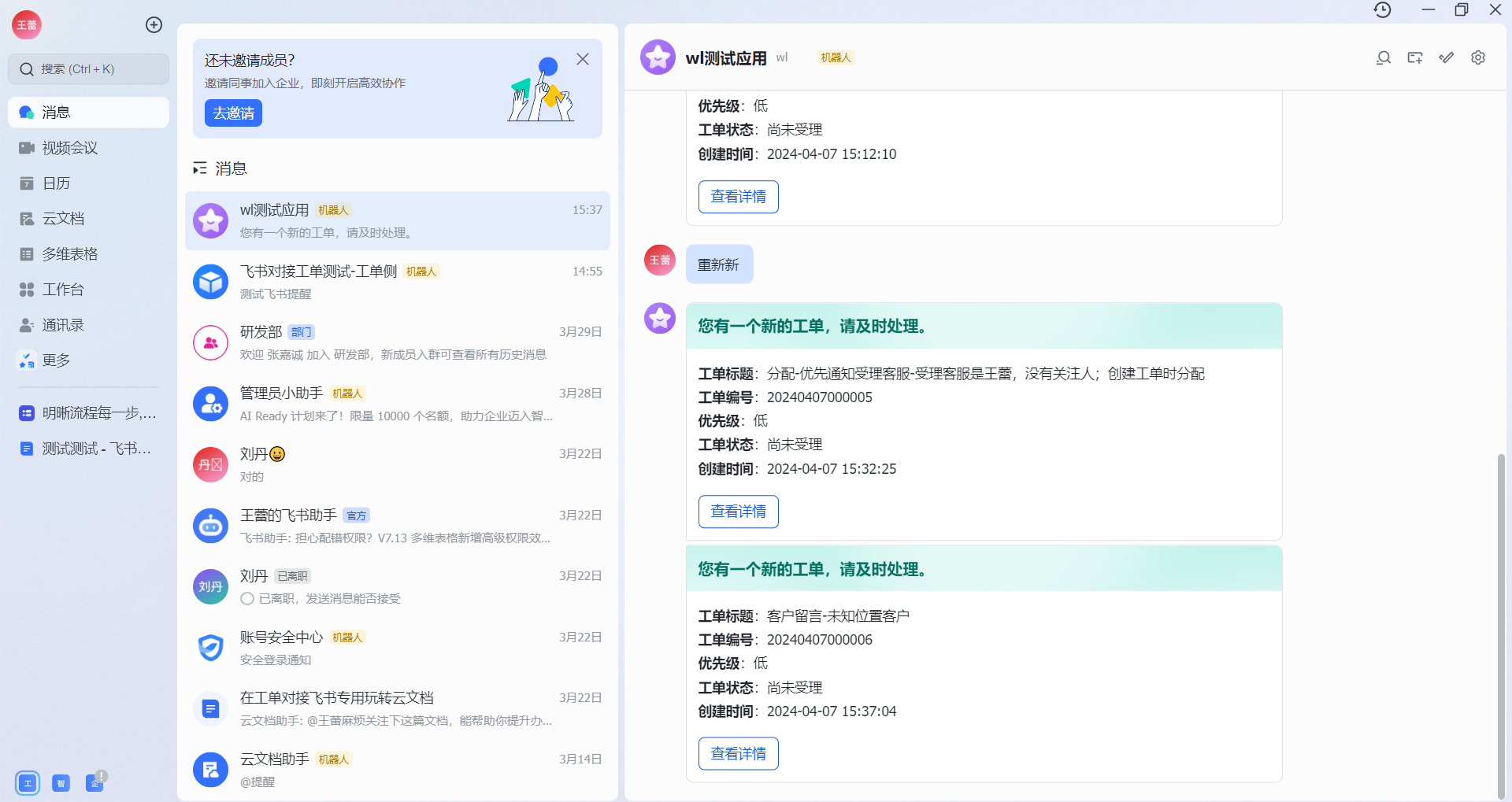Open 云文档助手 conversation
The width and height of the screenshot is (1512, 802).
pyautogui.click(x=398, y=770)
